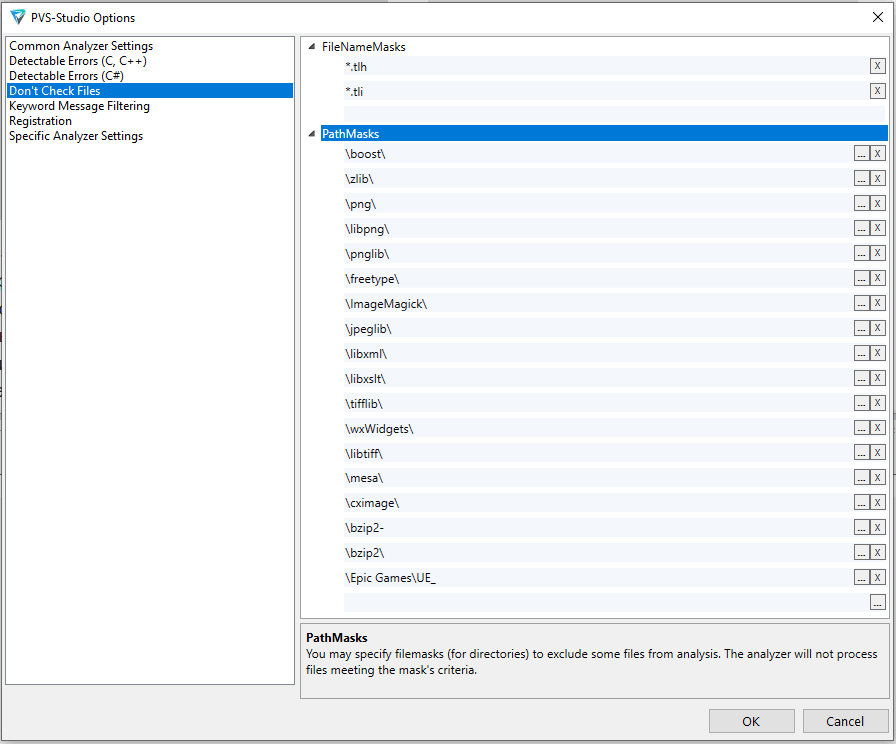The image size is (896, 744).
Task: Collapse the FileNameMasks section
Action: pos(311,46)
